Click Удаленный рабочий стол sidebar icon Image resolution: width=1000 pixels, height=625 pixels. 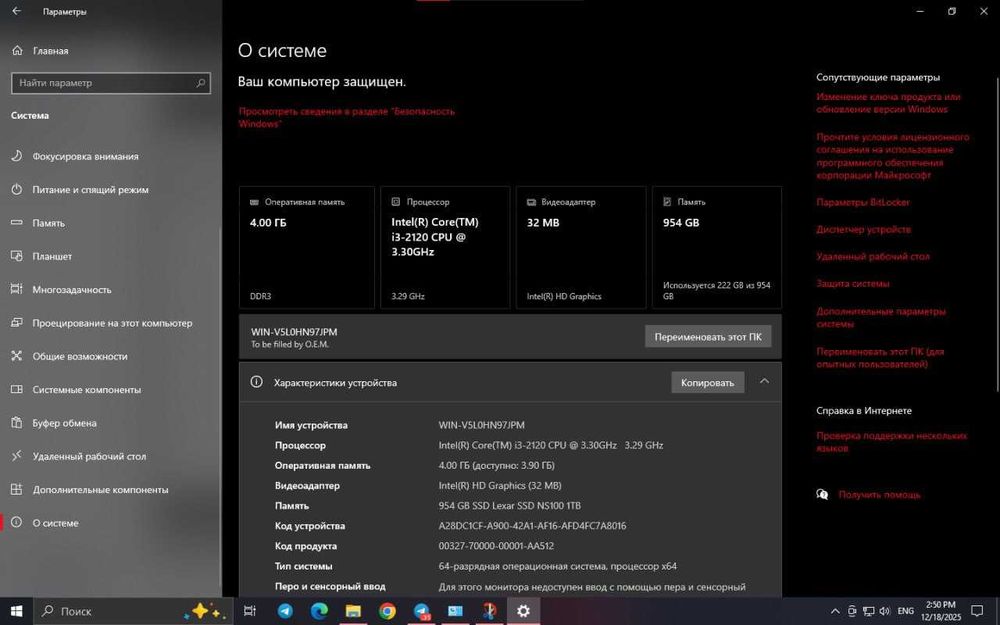pyautogui.click(x=17, y=456)
